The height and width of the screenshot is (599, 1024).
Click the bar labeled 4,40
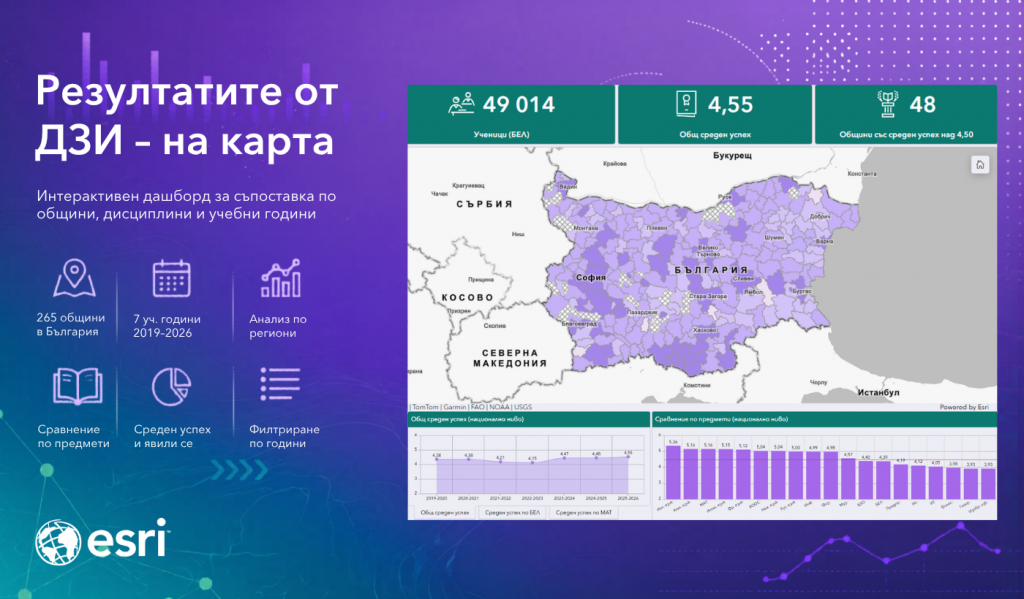865,480
